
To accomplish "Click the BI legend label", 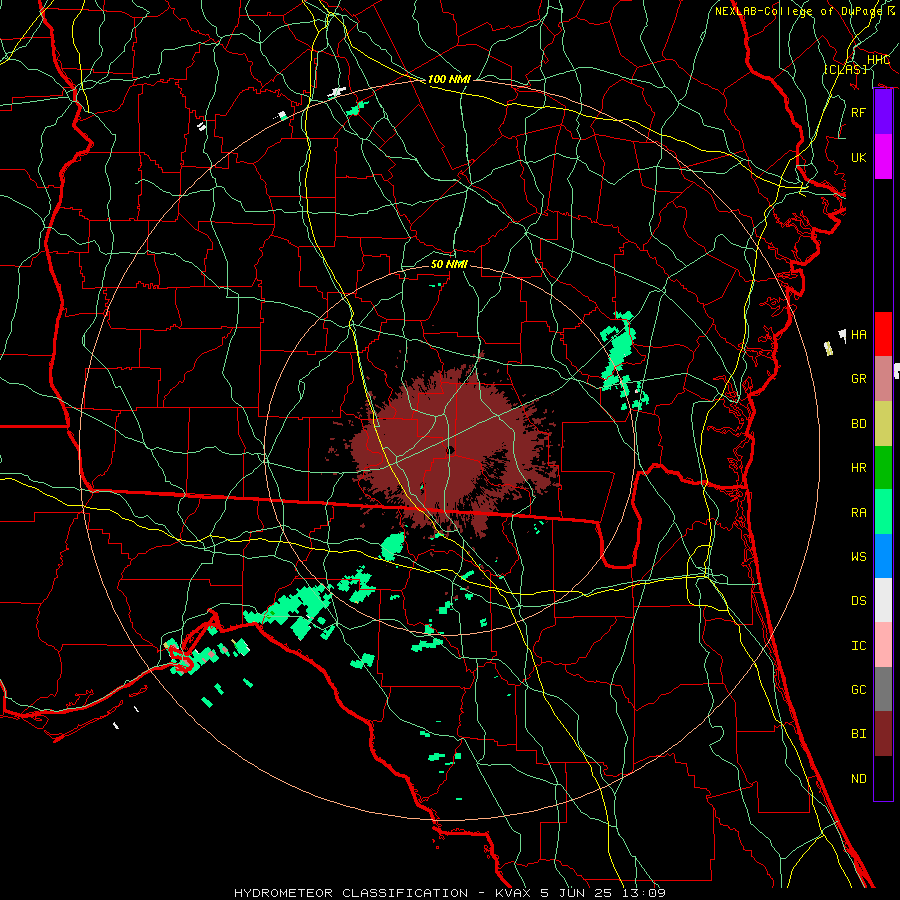I will point(859,734).
